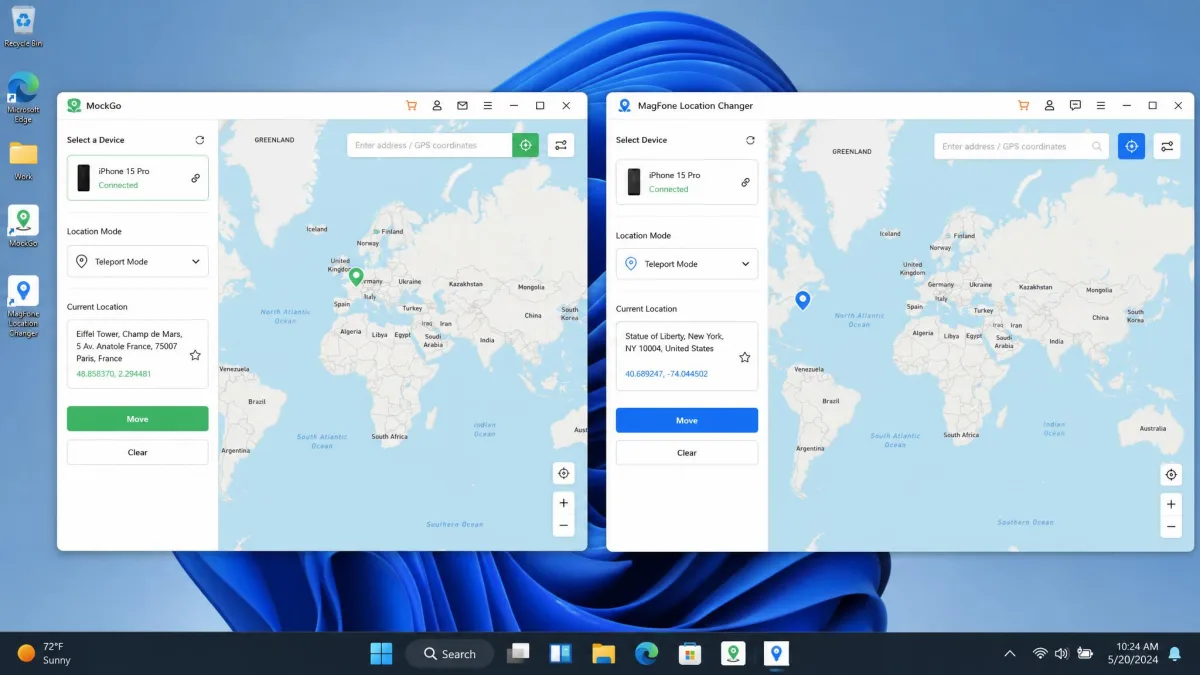The width and height of the screenshot is (1200, 675).
Task: Click green map pin over France
Action: [x=356, y=277]
